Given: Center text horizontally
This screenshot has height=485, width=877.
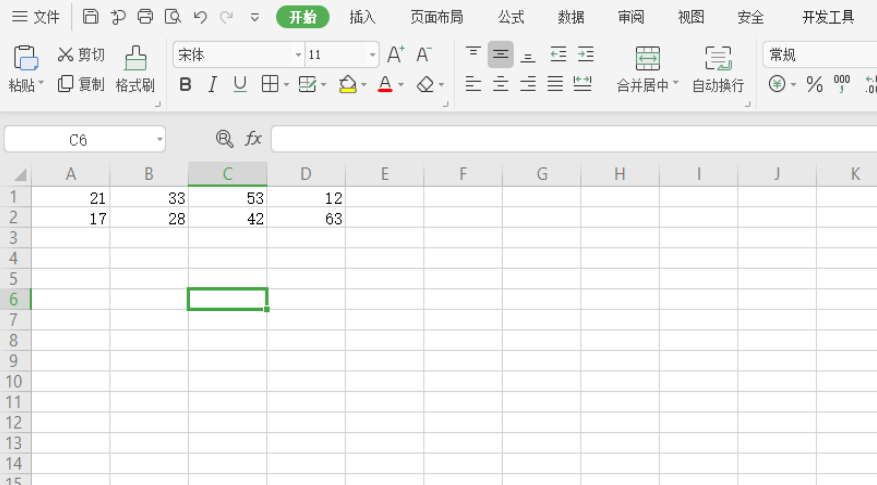Looking at the screenshot, I should (x=501, y=84).
